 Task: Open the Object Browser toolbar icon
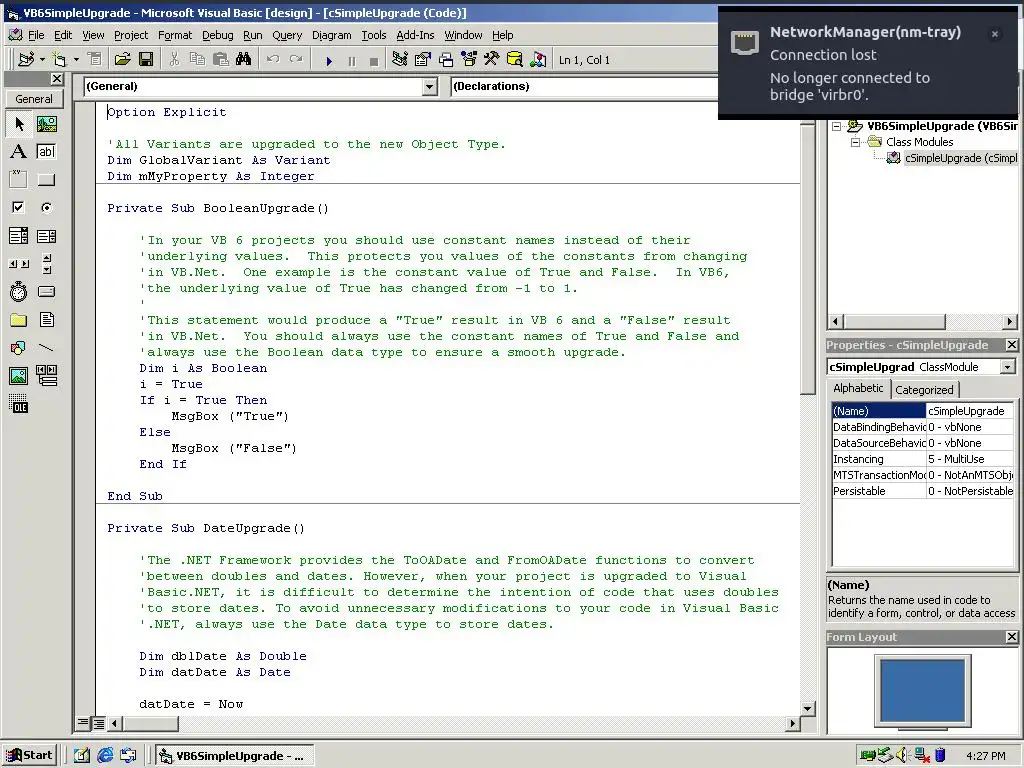pos(469,59)
